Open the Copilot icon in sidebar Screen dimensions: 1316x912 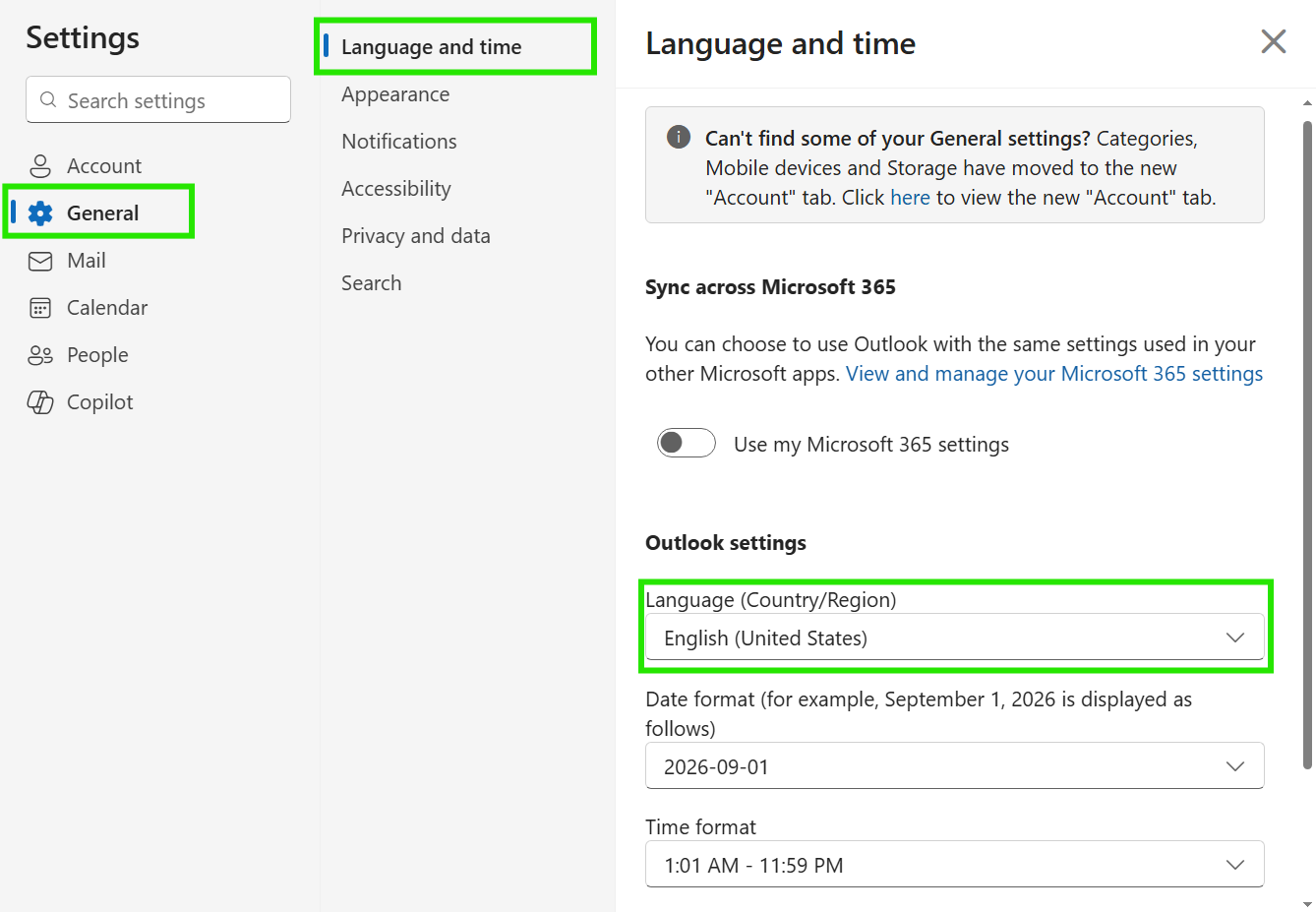40,402
